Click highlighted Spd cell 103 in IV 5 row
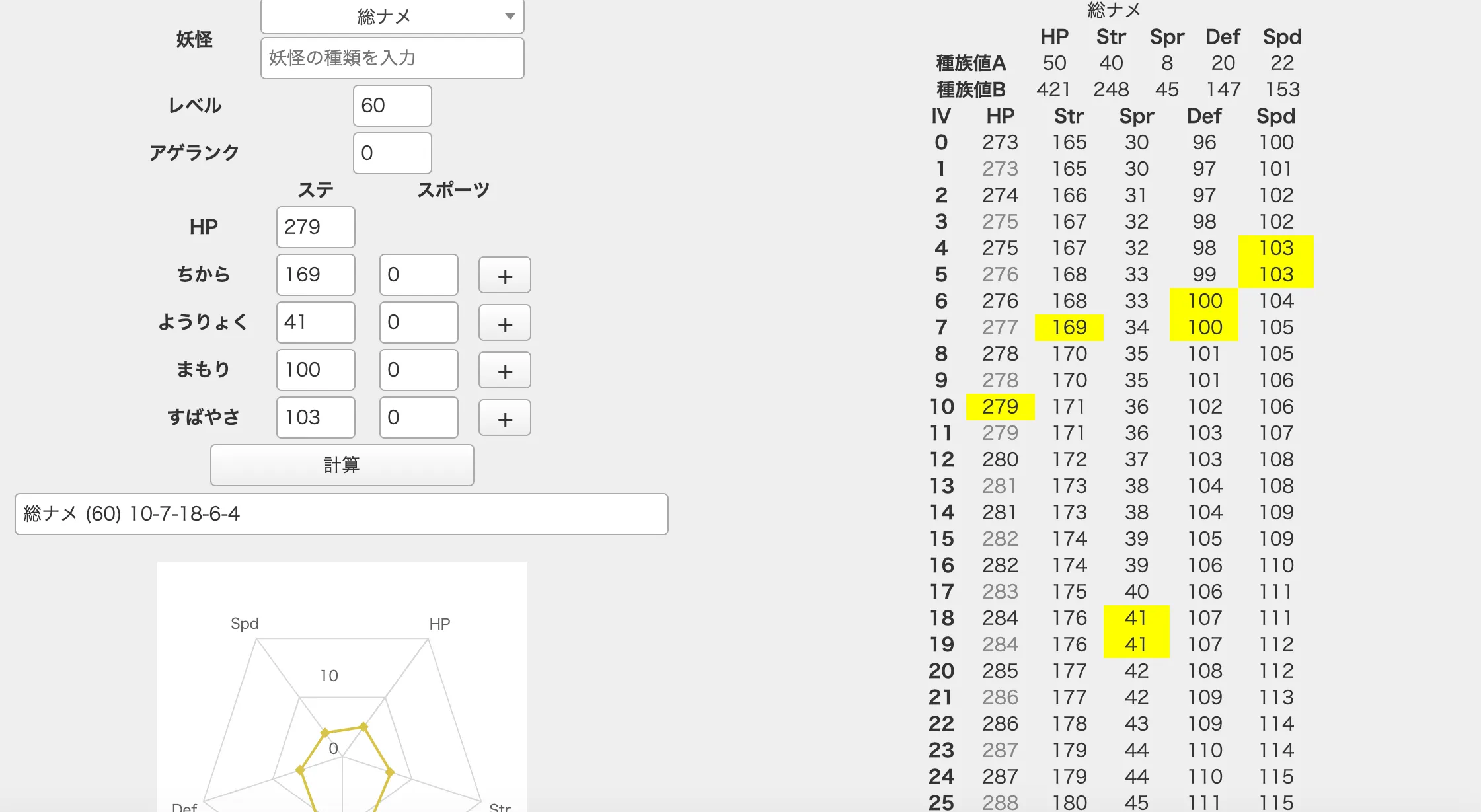Image resolution: width=1481 pixels, height=812 pixels. click(1275, 275)
